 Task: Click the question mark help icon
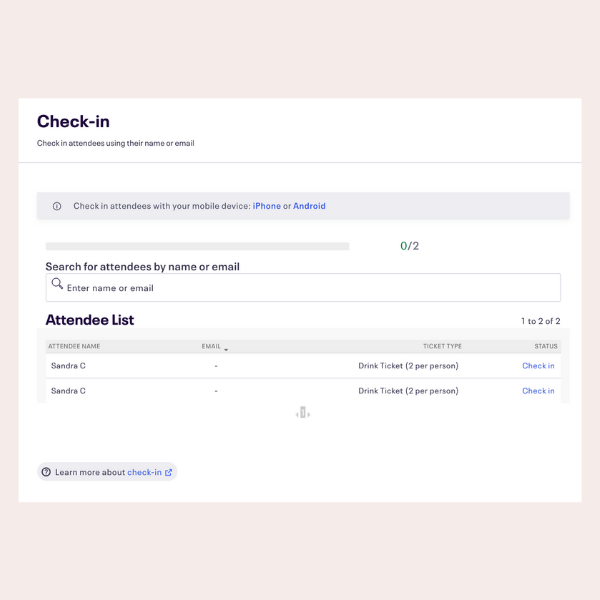[x=46, y=472]
